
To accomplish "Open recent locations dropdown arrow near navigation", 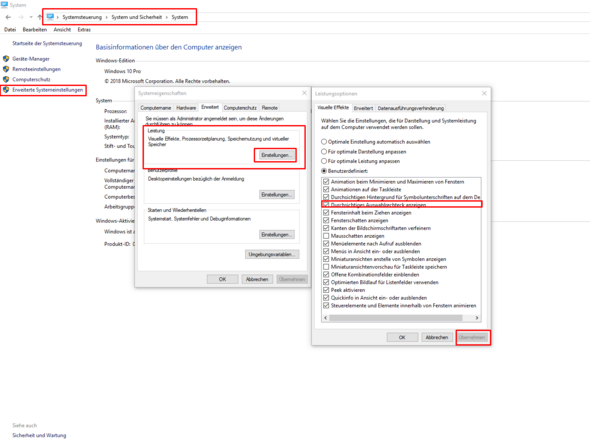I will (31, 17).
